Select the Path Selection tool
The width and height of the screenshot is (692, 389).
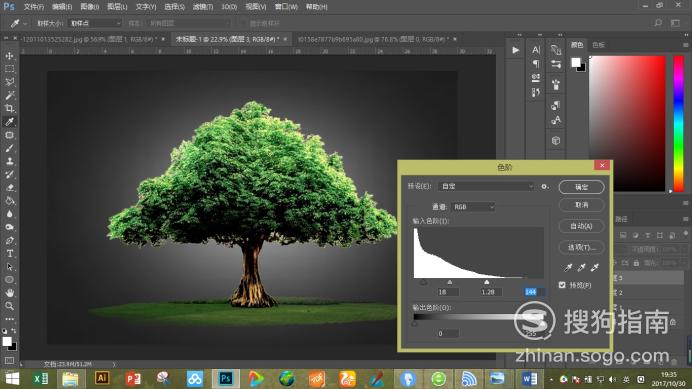(x=9, y=267)
